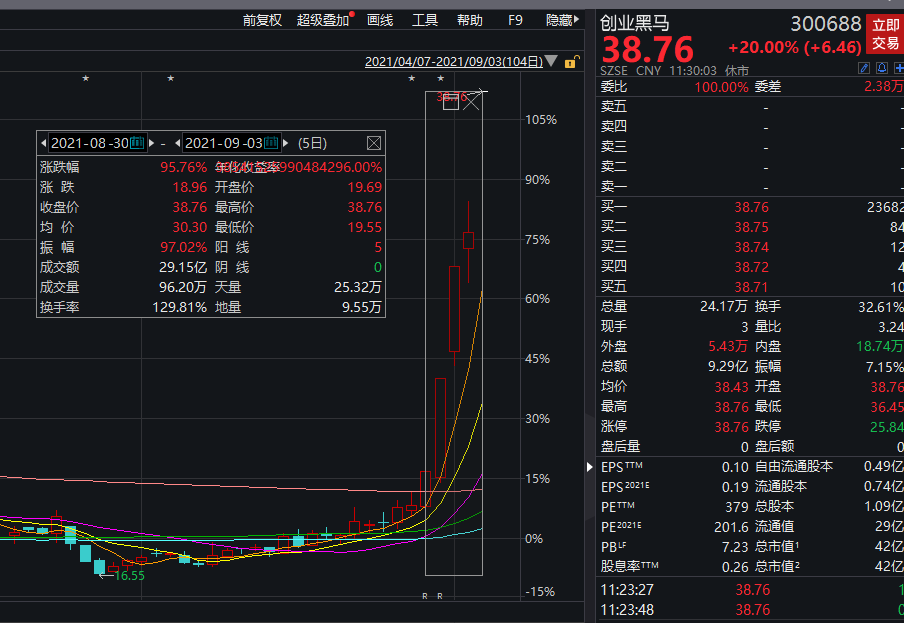Screen dimensions: 904x623
Task: Click the blue plus add-to-watchlist icon
Action: coord(898,69)
